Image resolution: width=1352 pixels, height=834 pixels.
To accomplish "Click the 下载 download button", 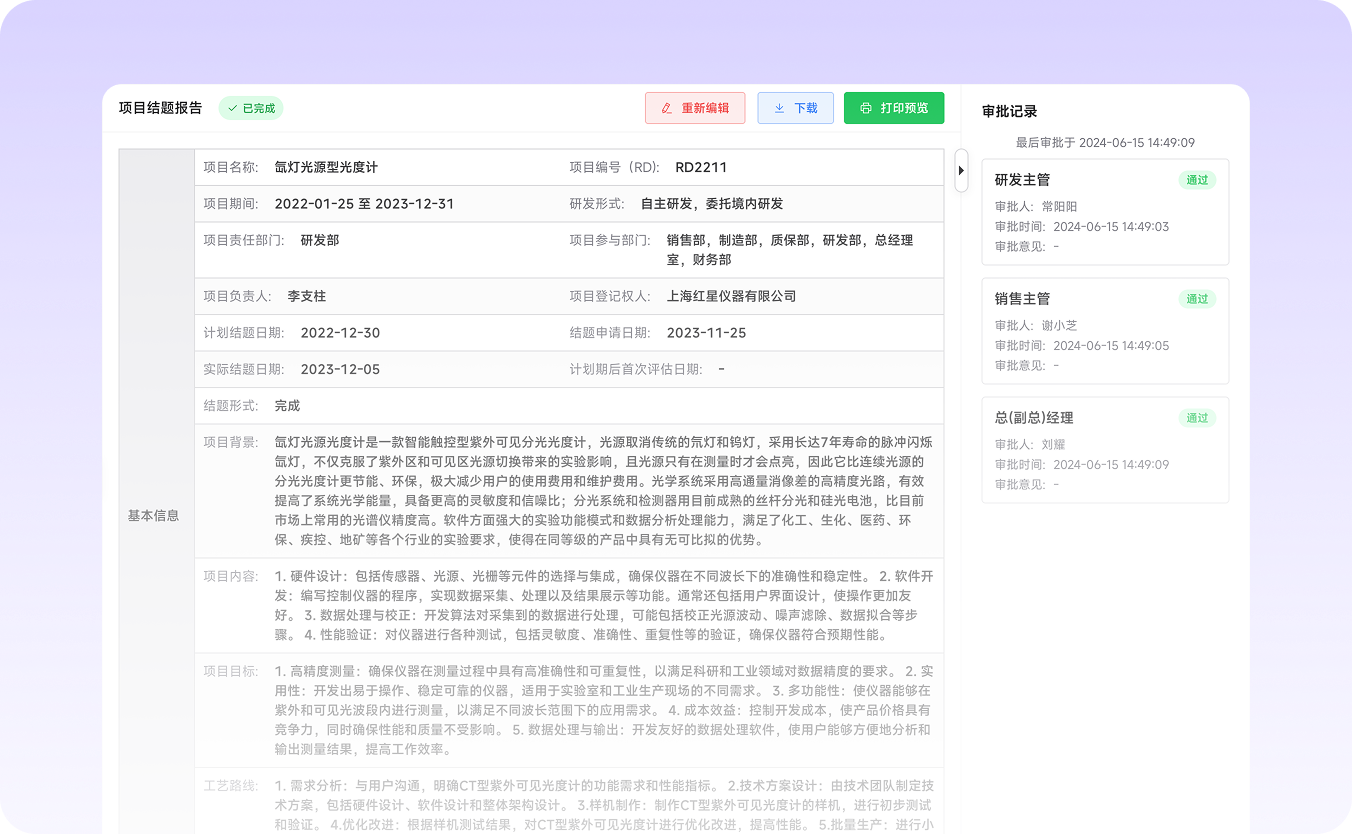I will pyautogui.click(x=795, y=108).
